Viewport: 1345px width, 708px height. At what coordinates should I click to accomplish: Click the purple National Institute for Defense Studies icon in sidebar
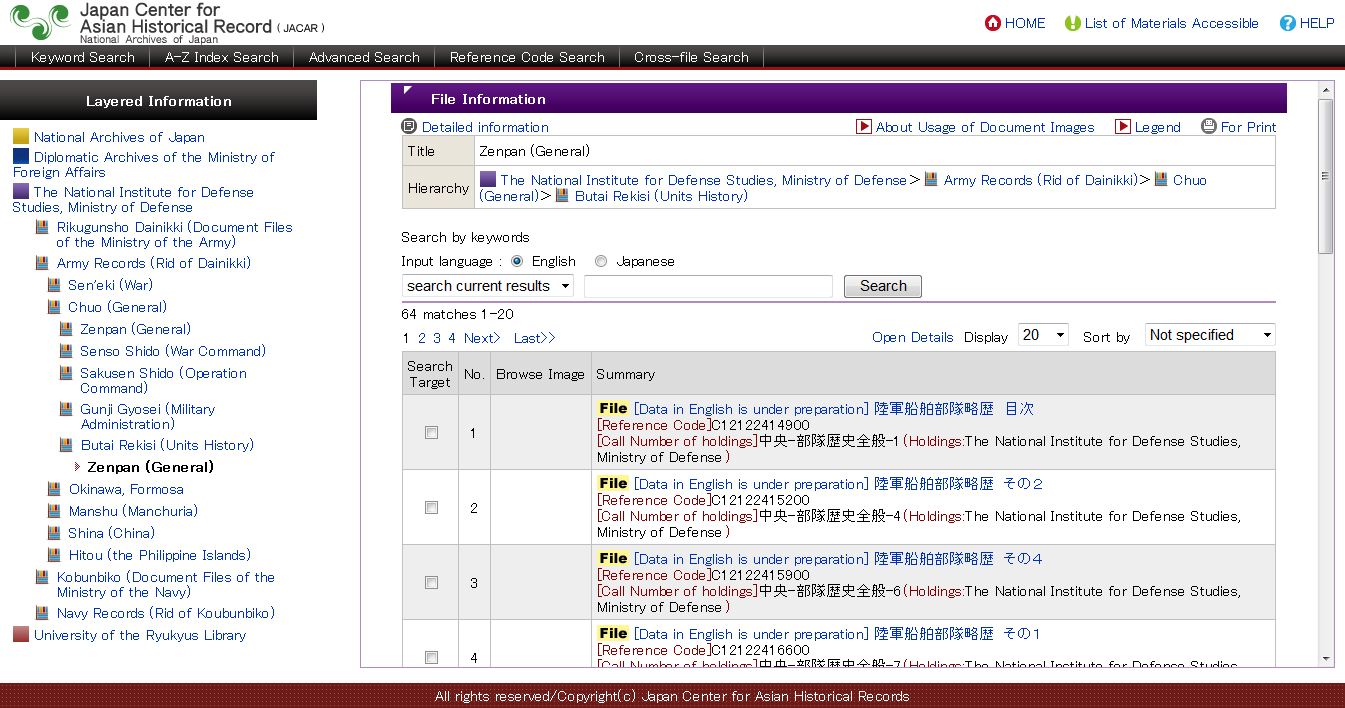pyautogui.click(x=21, y=191)
